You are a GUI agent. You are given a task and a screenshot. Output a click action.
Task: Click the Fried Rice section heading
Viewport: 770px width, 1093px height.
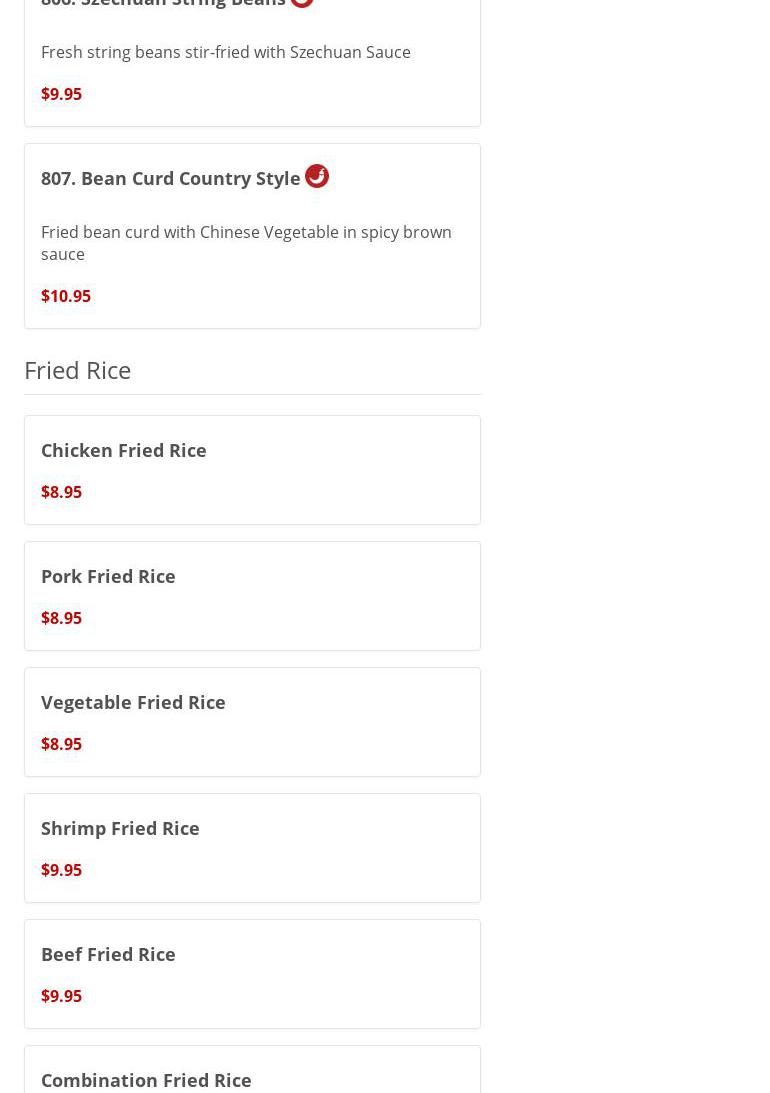[x=78, y=370]
